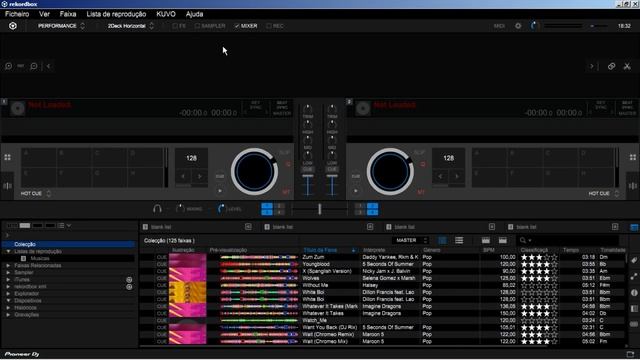The height and width of the screenshot is (360, 640).
Task: Click deck 2 beat jump left arrow
Action: (x=440, y=176)
